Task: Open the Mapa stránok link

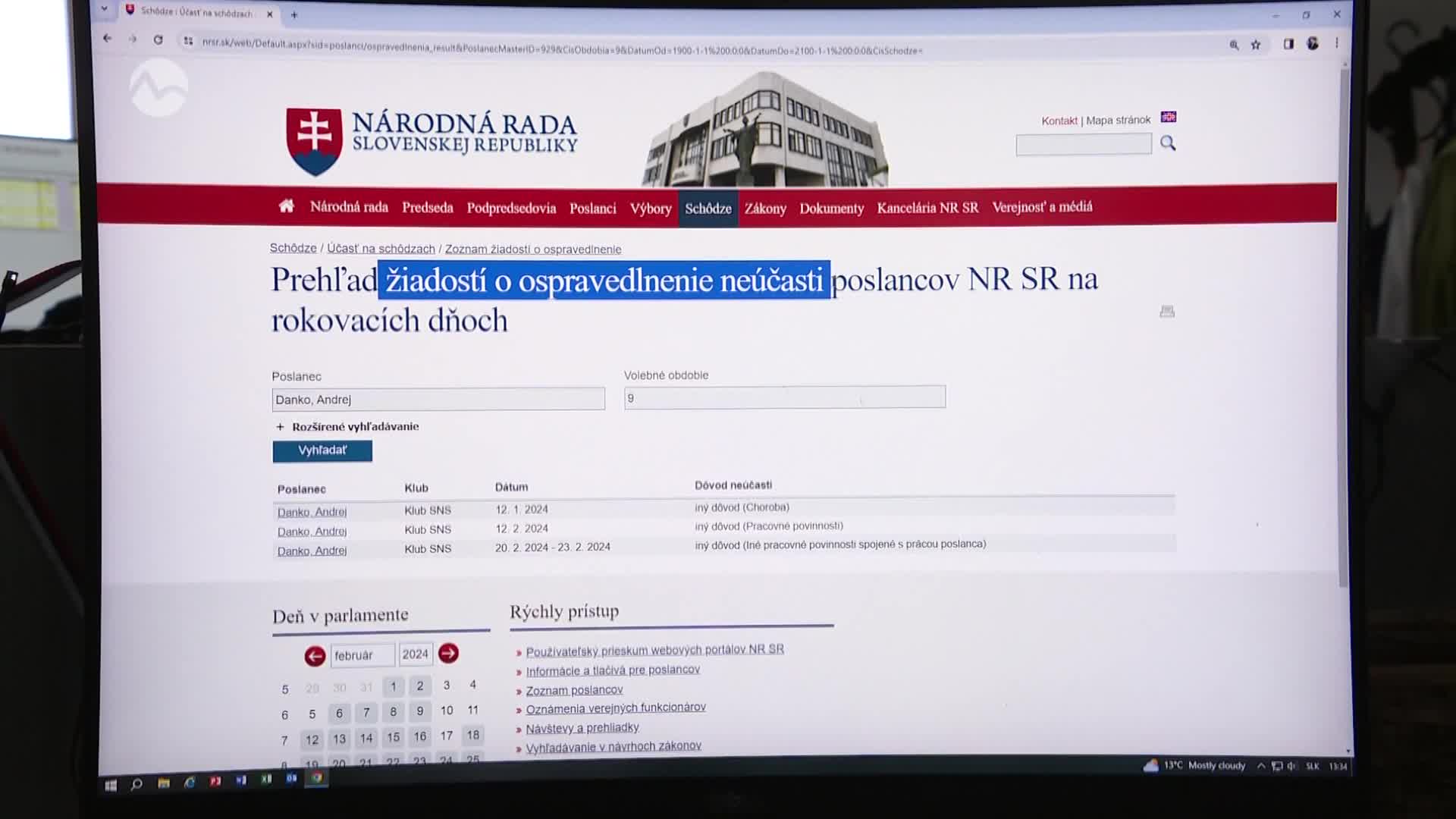Action: click(1119, 120)
